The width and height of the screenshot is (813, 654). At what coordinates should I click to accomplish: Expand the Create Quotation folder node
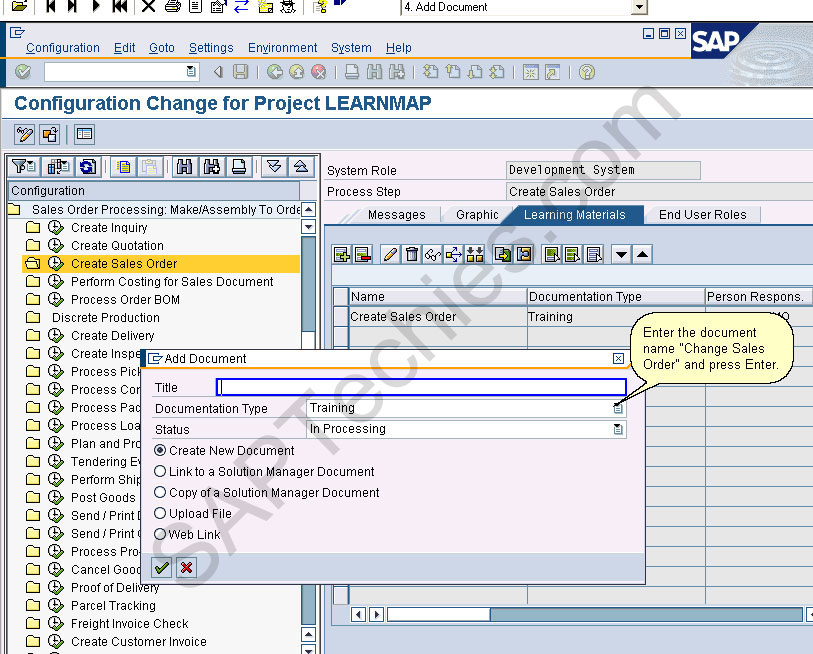pos(33,245)
